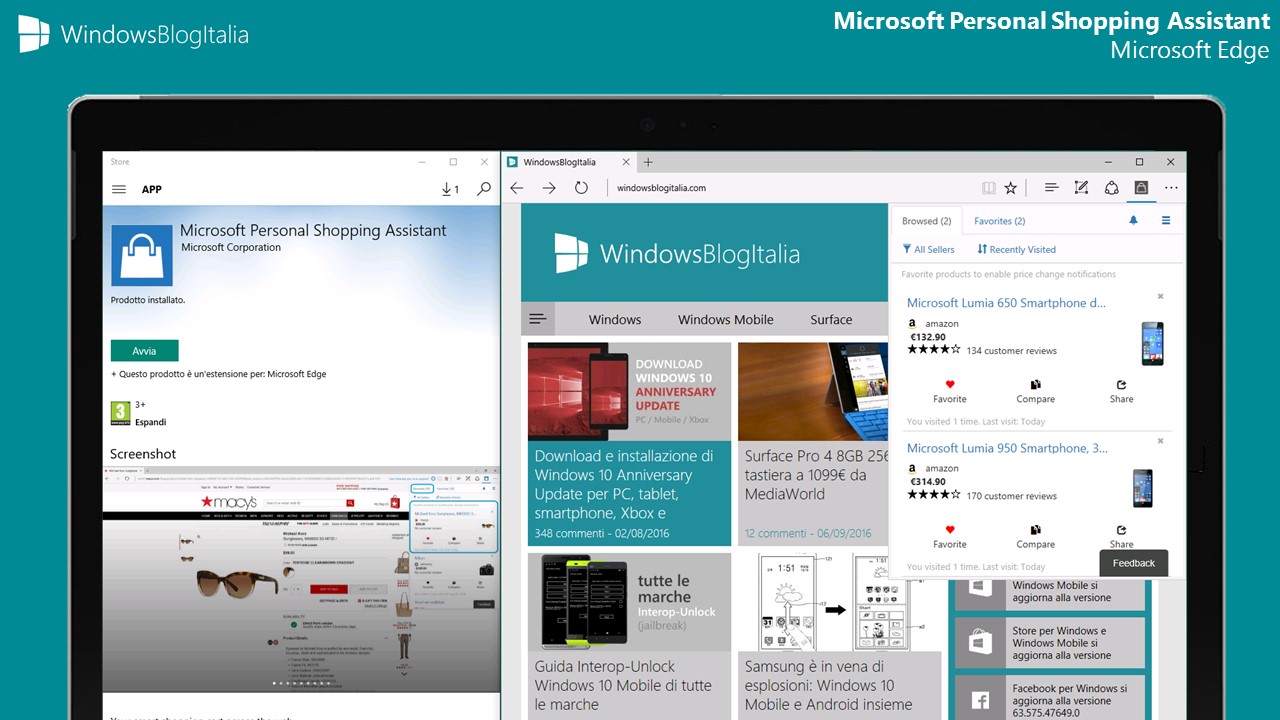This screenshot has height=720, width=1280.
Task: Close the WindowsBlogItalia tab
Action: (x=627, y=162)
